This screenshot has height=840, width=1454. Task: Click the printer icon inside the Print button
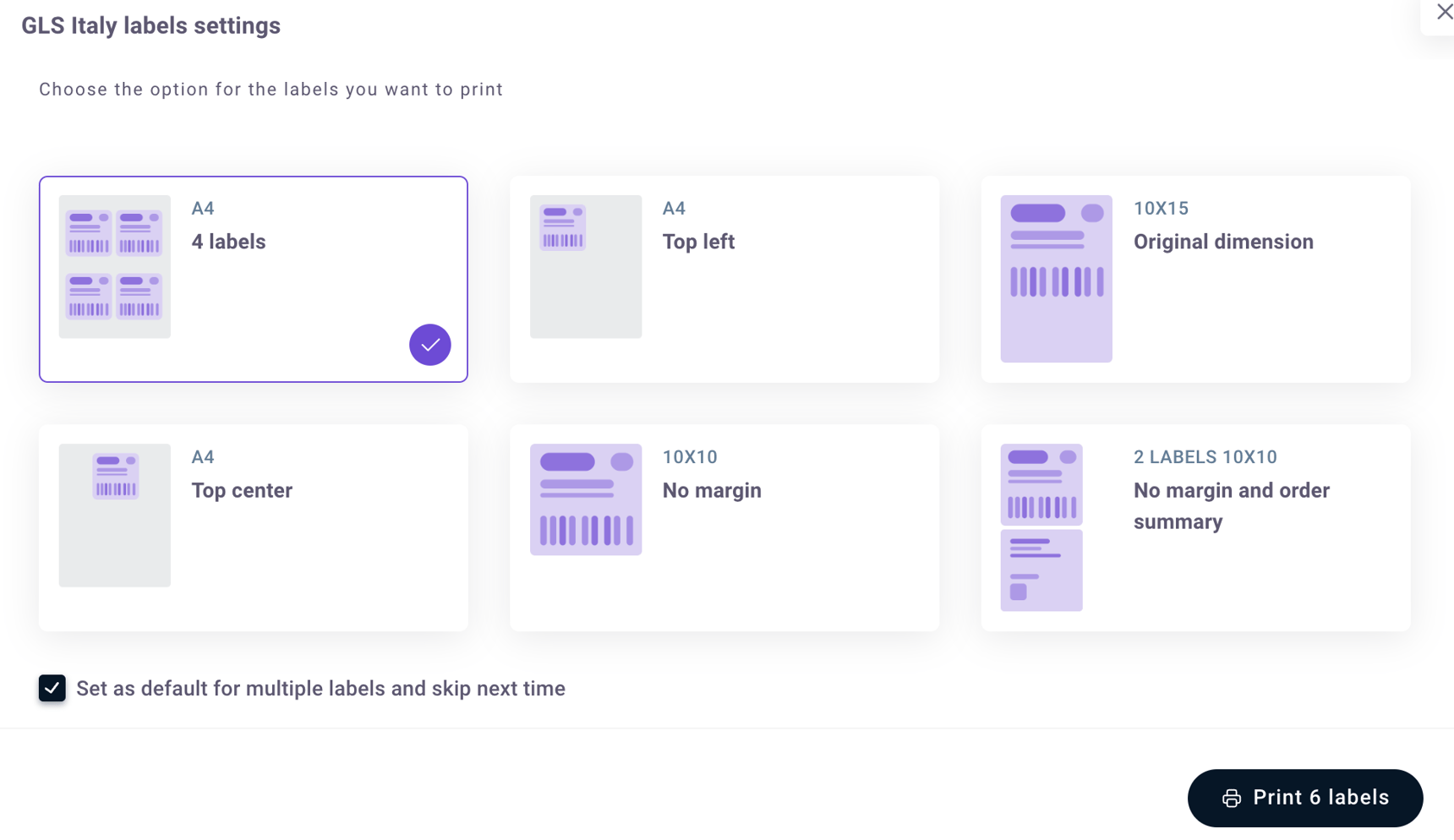click(1233, 798)
